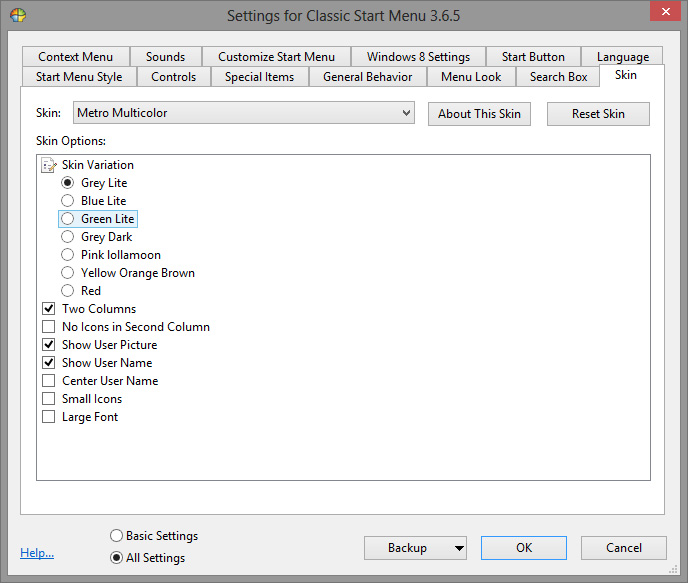Screen dimensions: 688x583
Task: Switch to the Sounds tab
Action: (165, 57)
